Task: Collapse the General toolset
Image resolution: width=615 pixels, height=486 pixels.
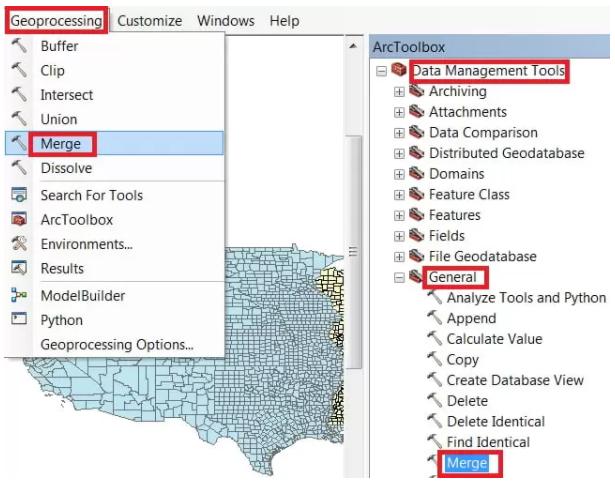Action: click(x=399, y=278)
